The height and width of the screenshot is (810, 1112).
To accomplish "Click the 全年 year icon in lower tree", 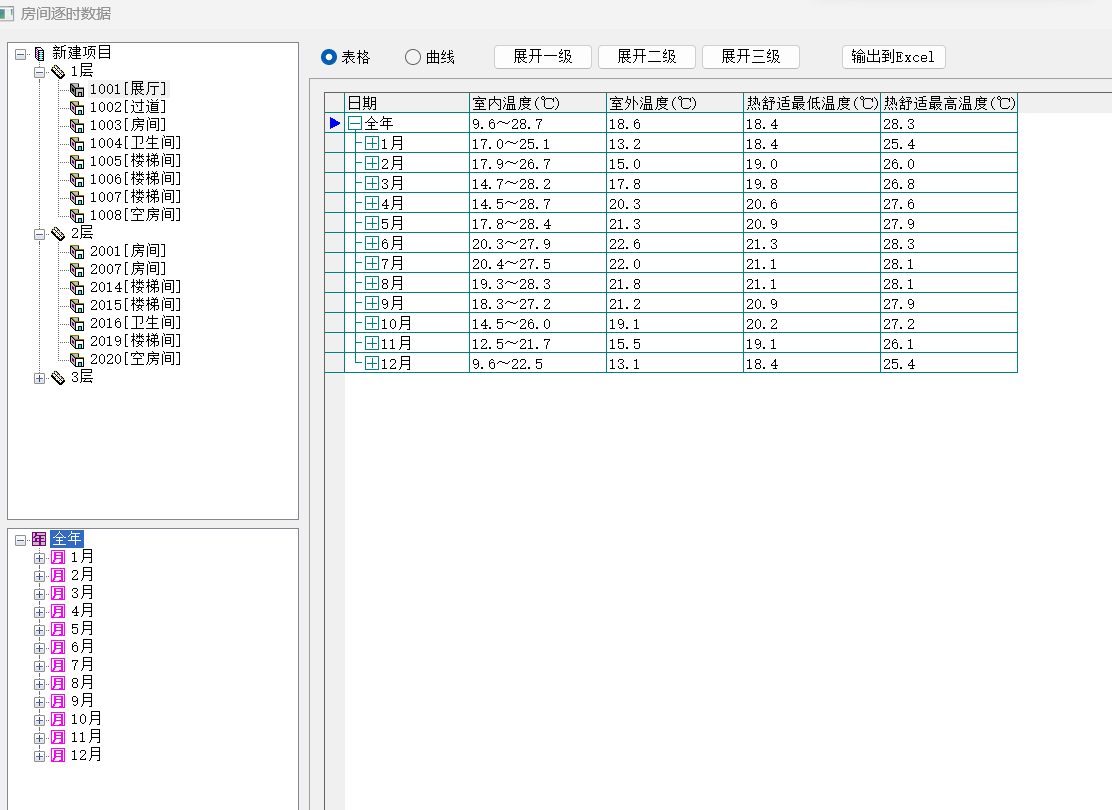I will [x=39, y=539].
